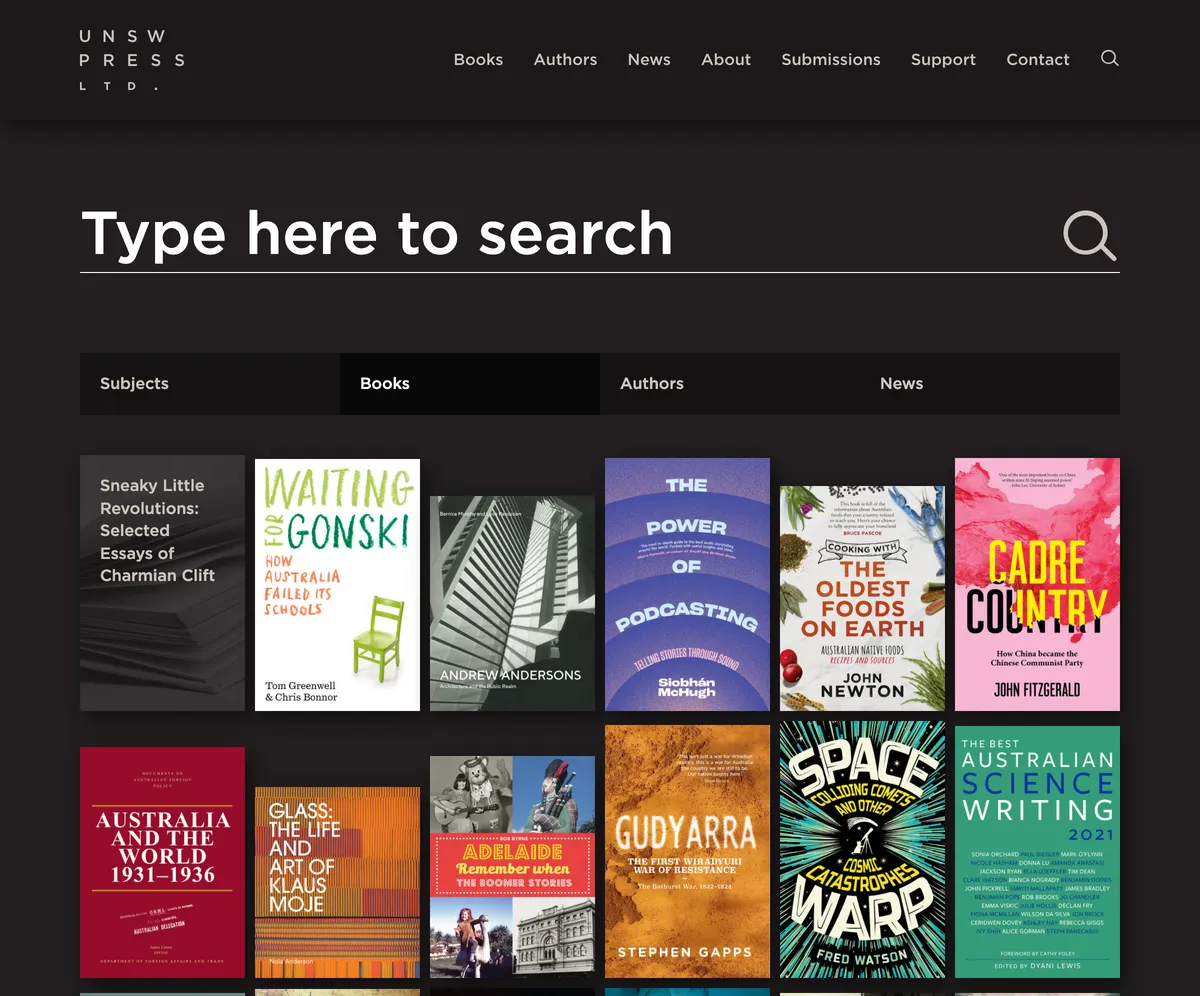Switch to the Subjects tab
Viewport: 1200px width, 996px height.
210,384
